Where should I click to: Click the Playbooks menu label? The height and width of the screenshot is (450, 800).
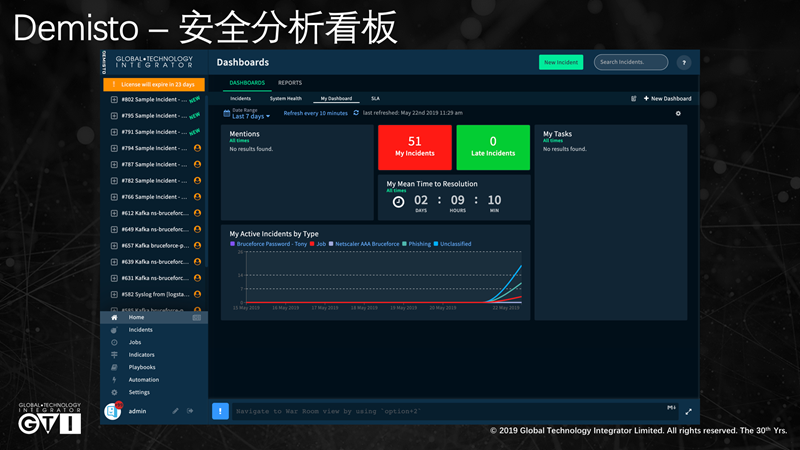click(142, 367)
